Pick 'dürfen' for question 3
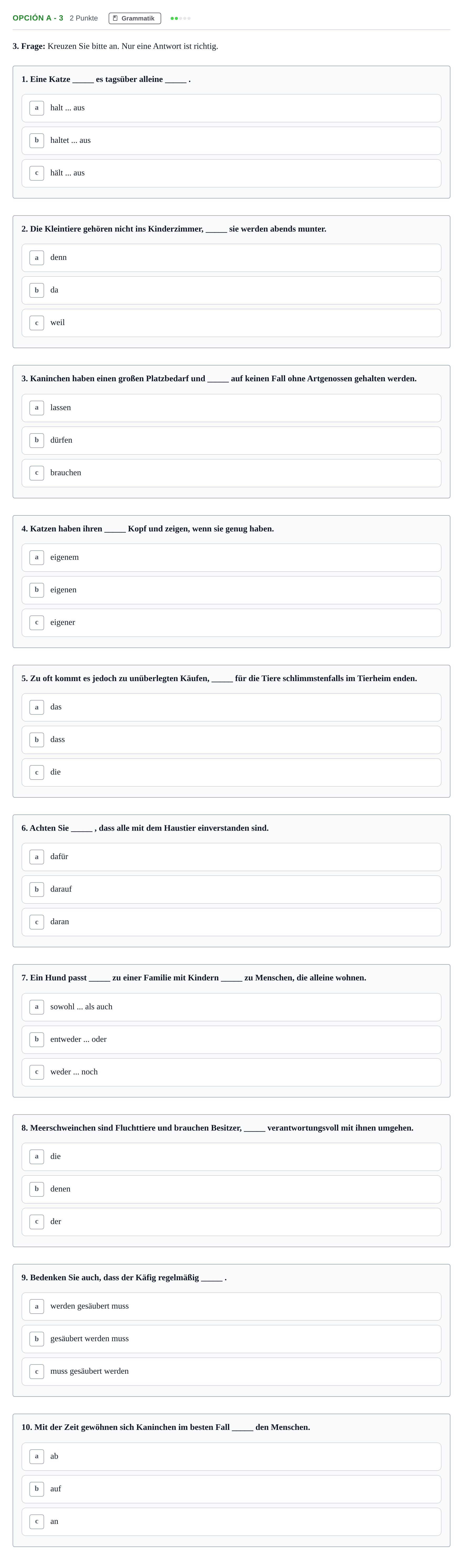463x1568 pixels. (x=231, y=441)
